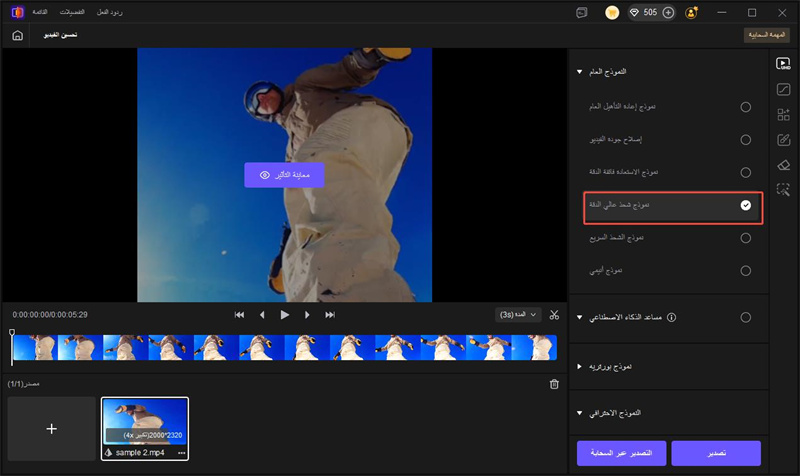
Task: Click the playhead at timeline start
Action: (12, 334)
